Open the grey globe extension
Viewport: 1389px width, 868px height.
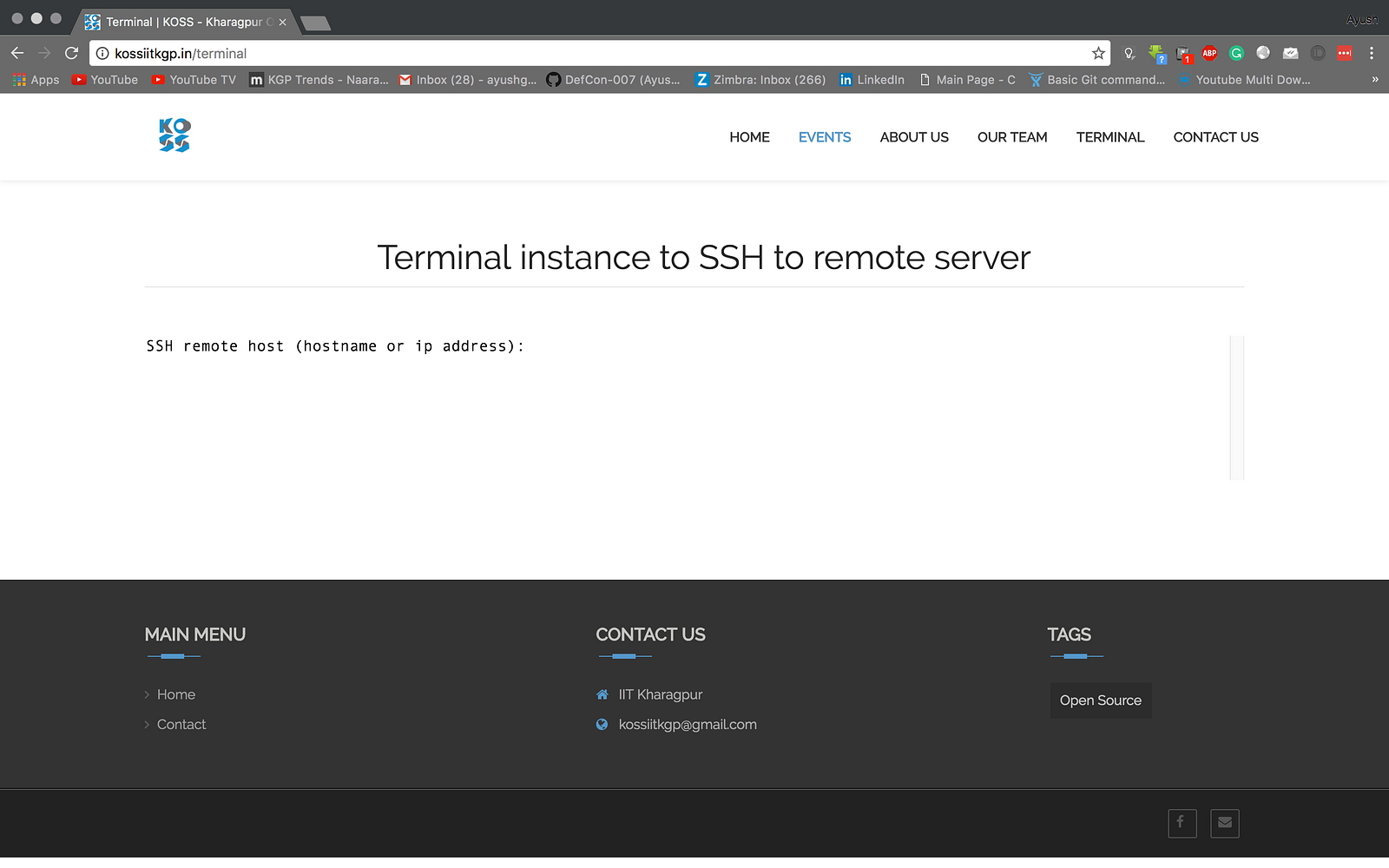click(x=1263, y=53)
